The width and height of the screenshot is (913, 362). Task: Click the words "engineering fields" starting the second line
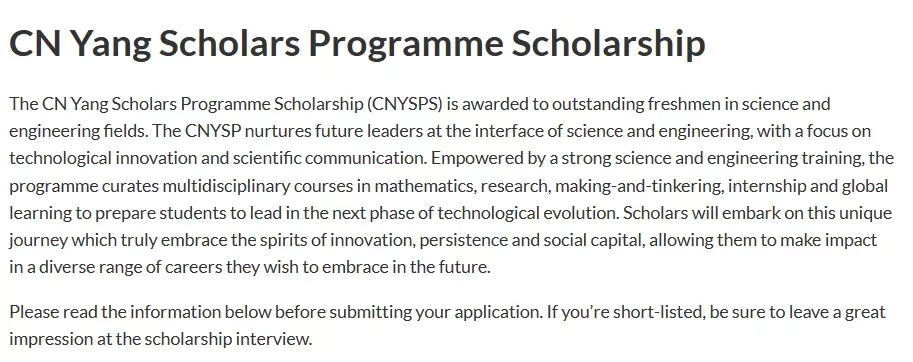point(78,132)
